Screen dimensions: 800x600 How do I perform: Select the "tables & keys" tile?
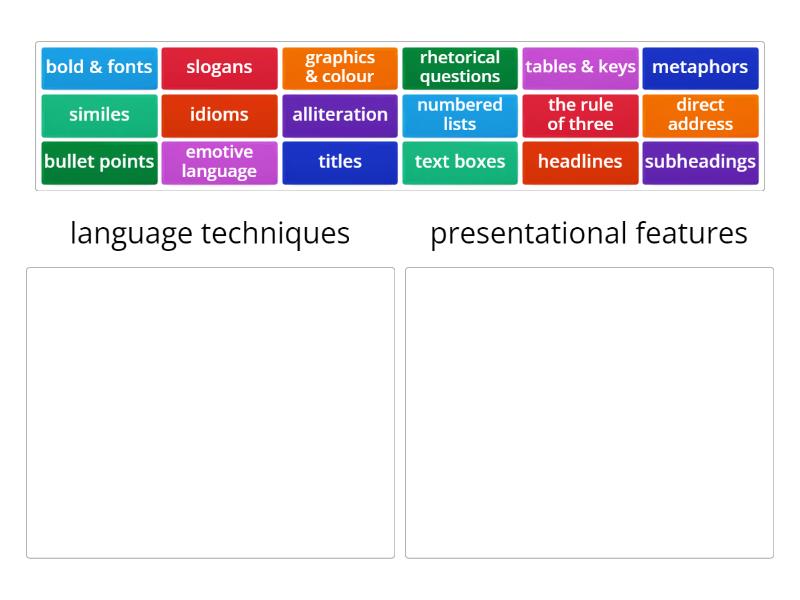[x=580, y=68]
